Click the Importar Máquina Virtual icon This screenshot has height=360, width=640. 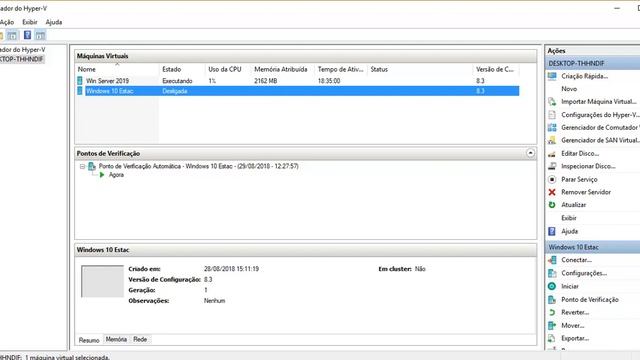(552, 102)
